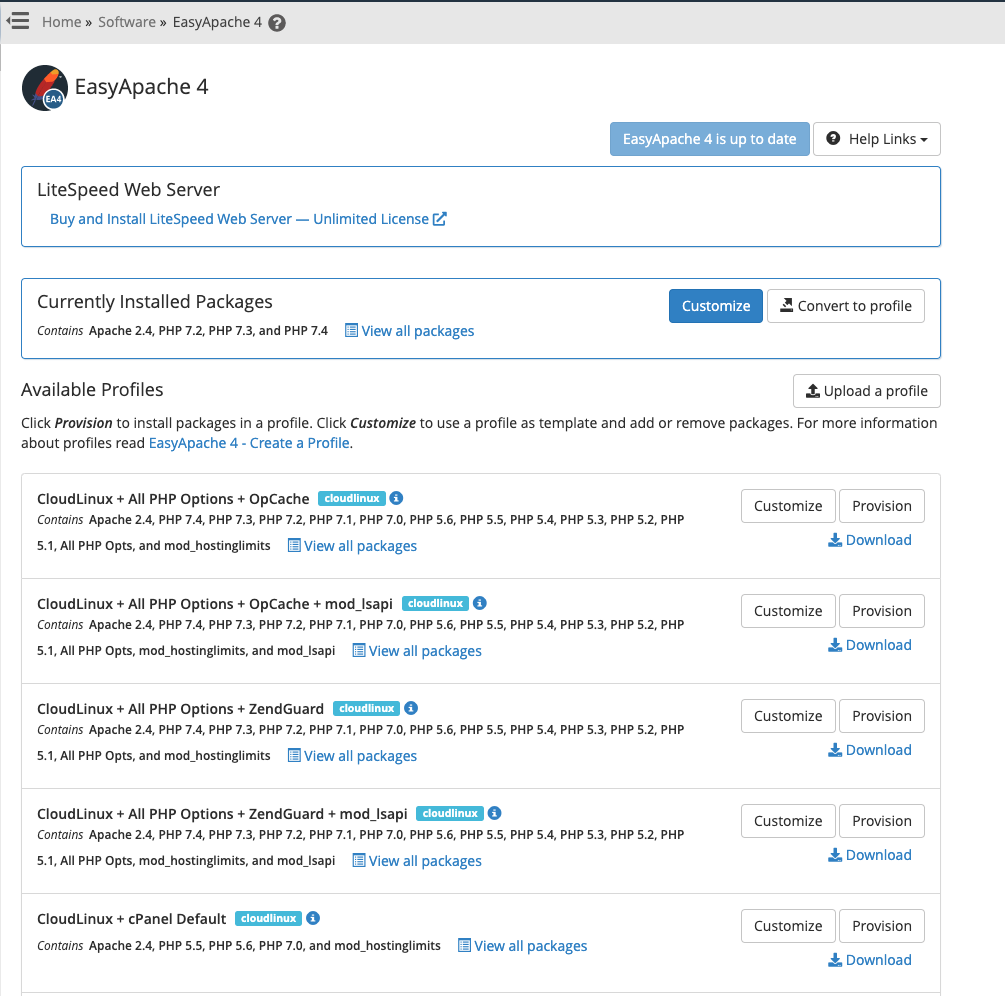This screenshot has width=1005, height=996.
Task: Open EasyApache 4 - Create a Profile link
Action: click(249, 443)
